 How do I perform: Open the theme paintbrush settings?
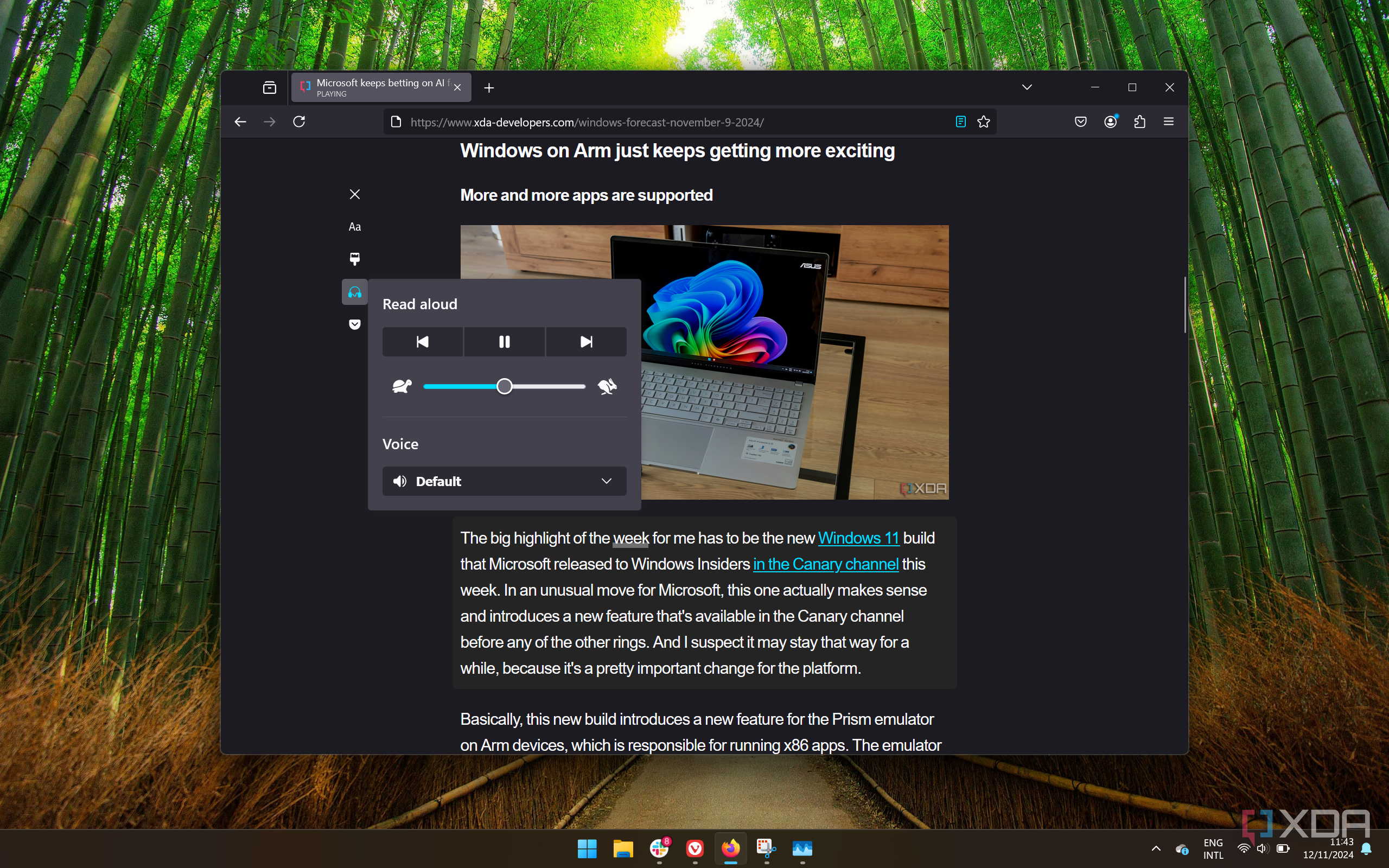click(355, 259)
